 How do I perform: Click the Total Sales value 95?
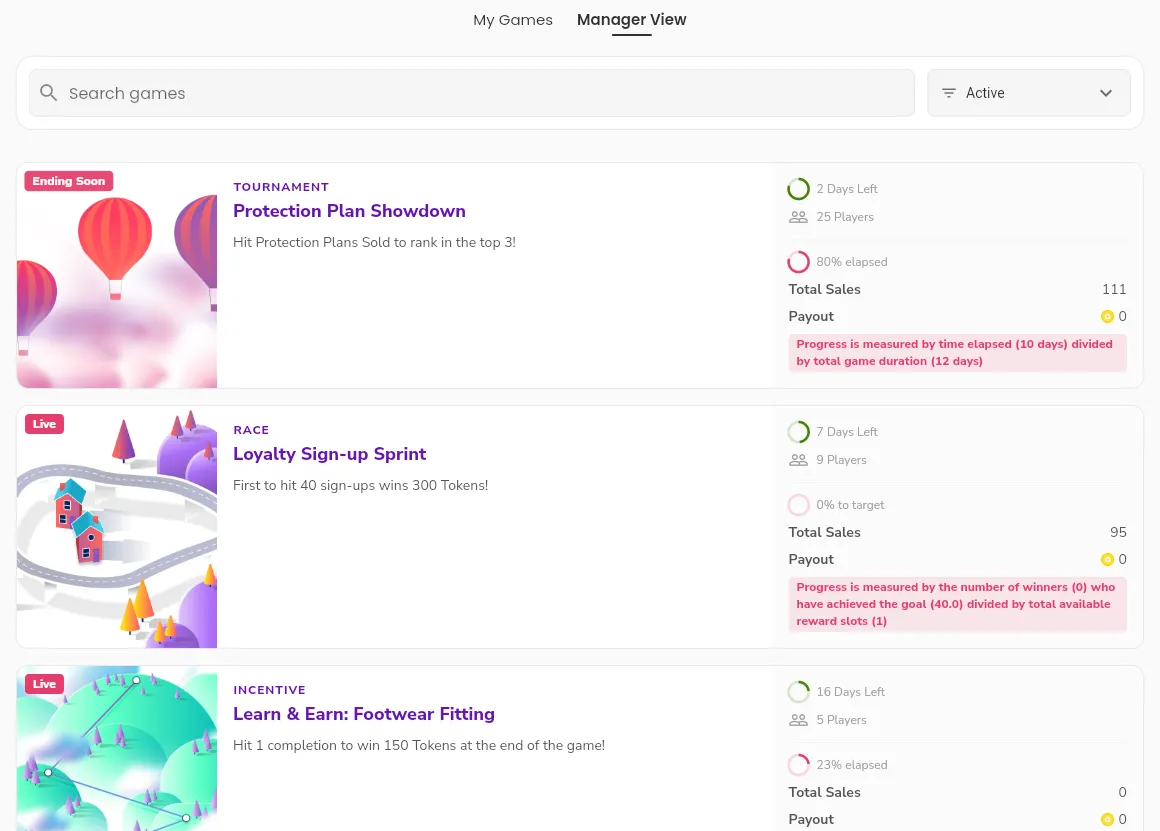pyautogui.click(x=1118, y=532)
